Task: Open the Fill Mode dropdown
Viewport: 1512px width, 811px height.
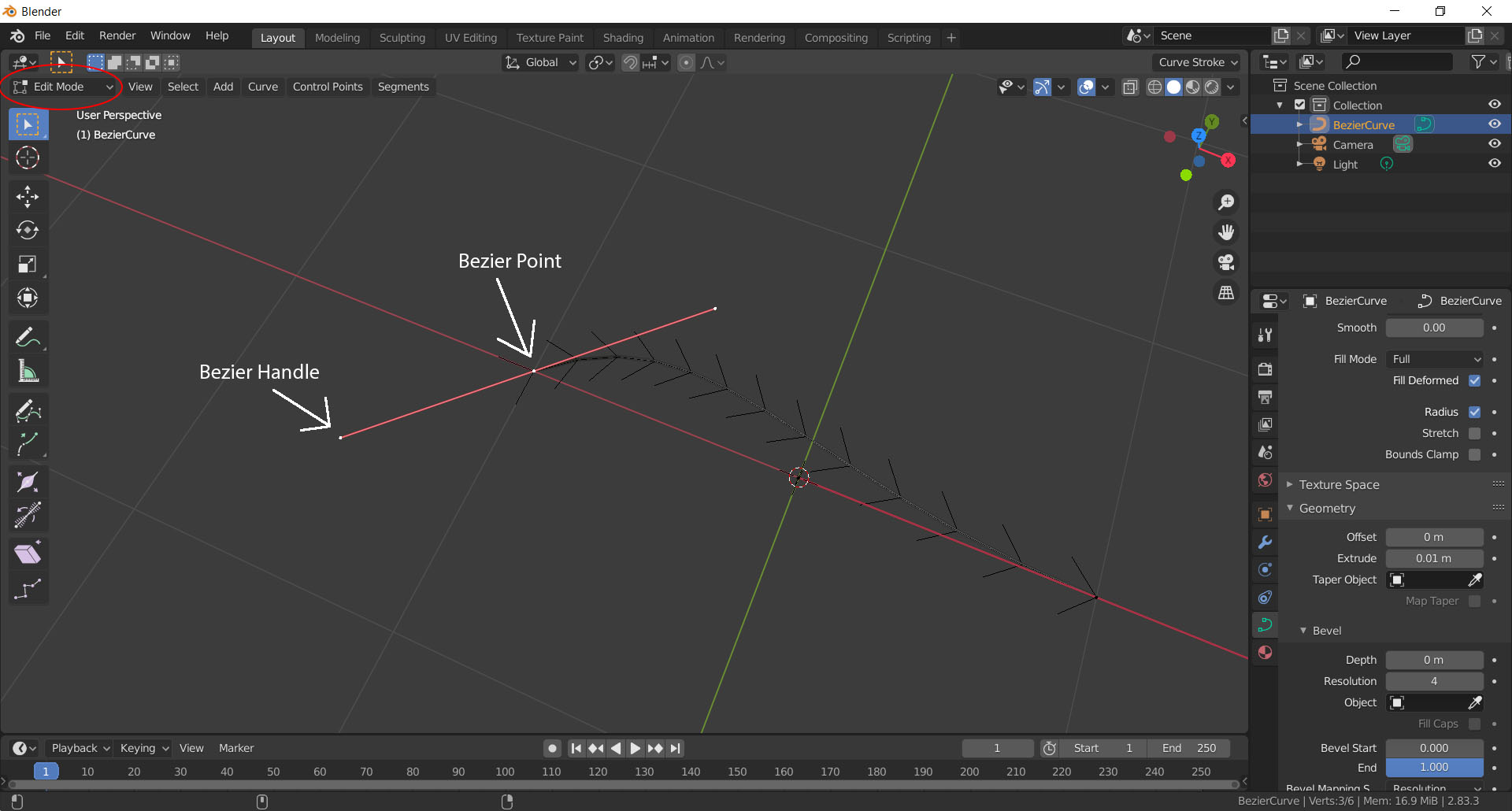Action: coord(1434,358)
